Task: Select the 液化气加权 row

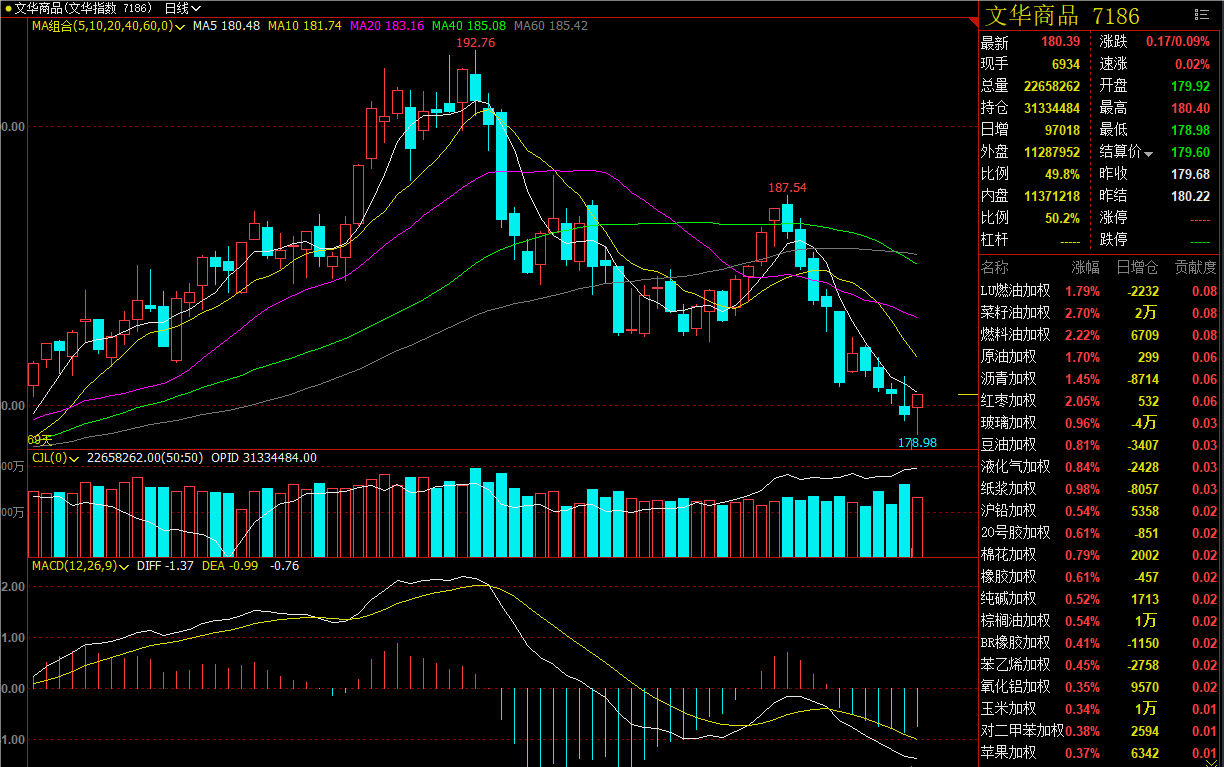Action: [x=1099, y=467]
